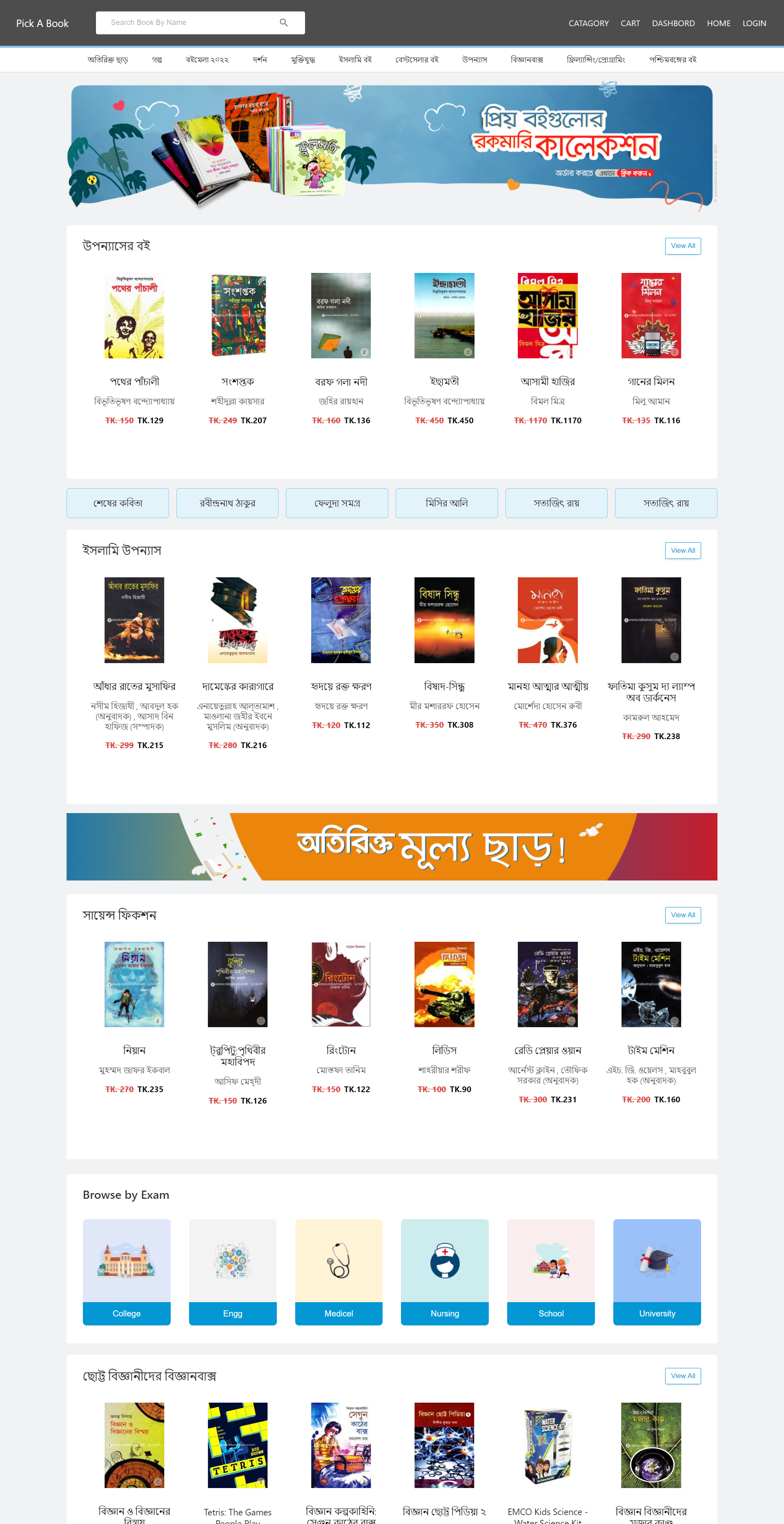This screenshot has width=784, height=1524.
Task: Open the পথের পাঁচালী book cover
Action: [x=134, y=315]
